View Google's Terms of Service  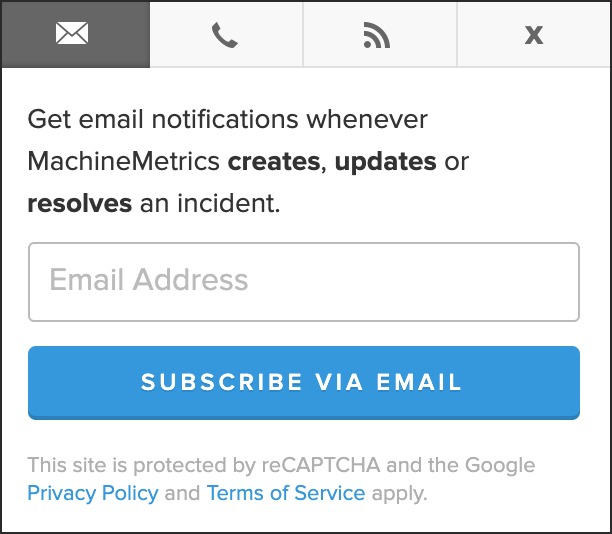pyautogui.click(x=286, y=493)
